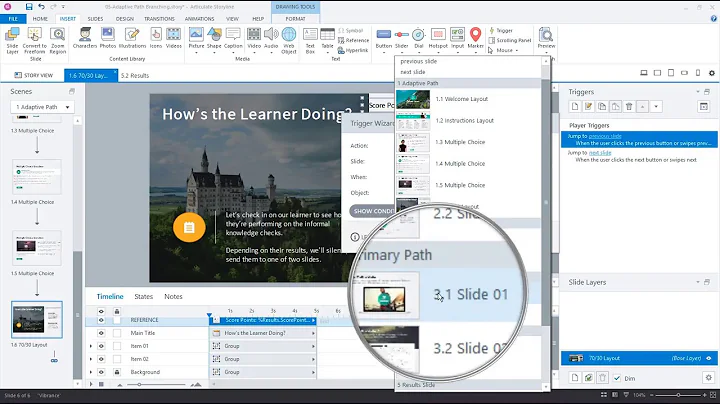
Task: Toggle visibility of Background row
Action: tap(101, 372)
